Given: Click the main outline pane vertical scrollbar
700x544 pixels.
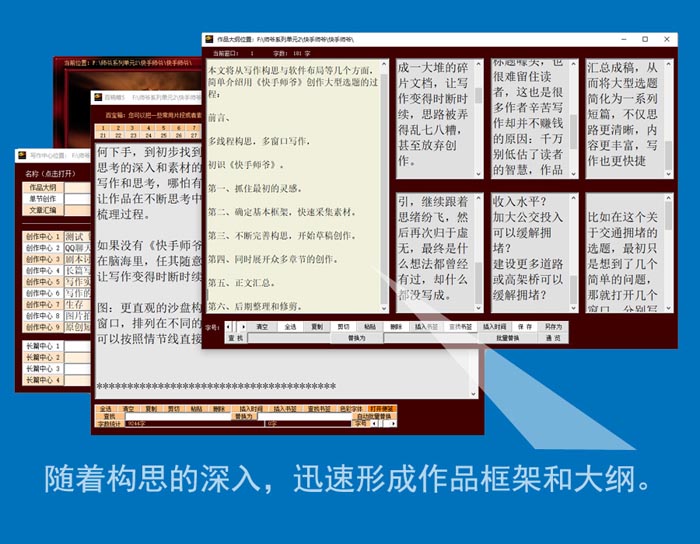Looking at the screenshot, I should coord(384,186).
